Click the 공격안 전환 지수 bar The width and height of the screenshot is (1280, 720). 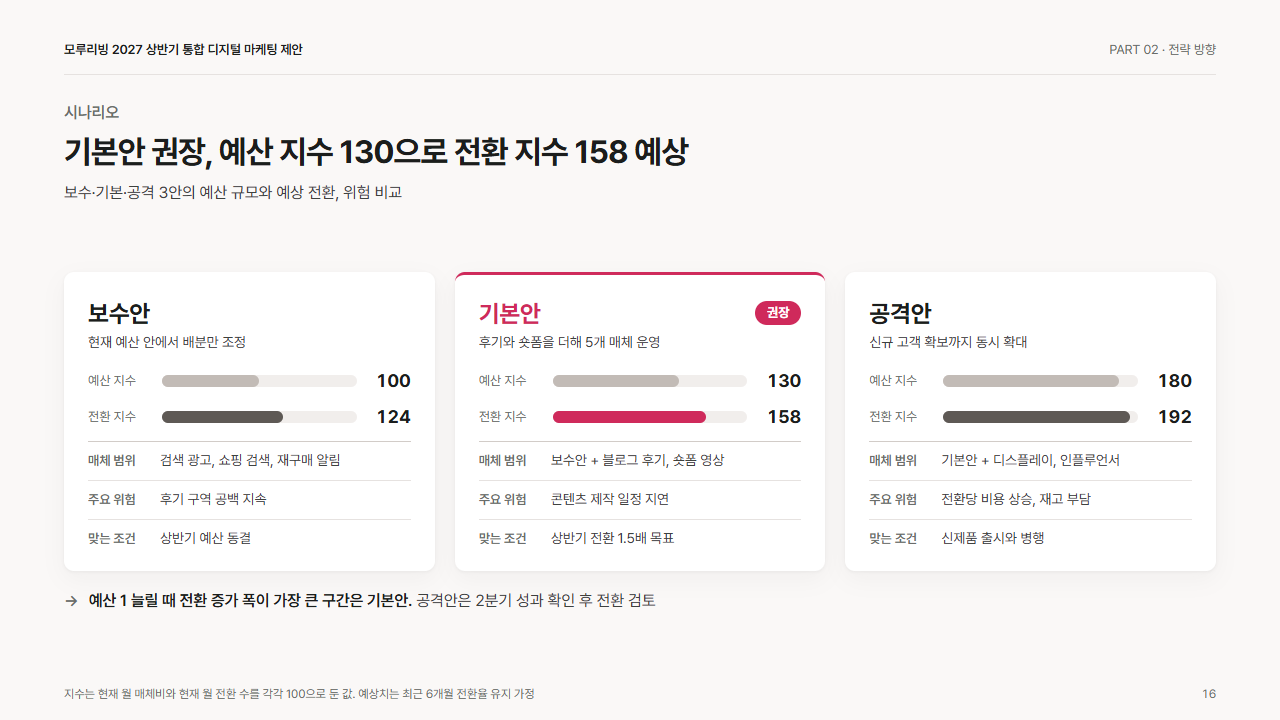(x=1040, y=417)
